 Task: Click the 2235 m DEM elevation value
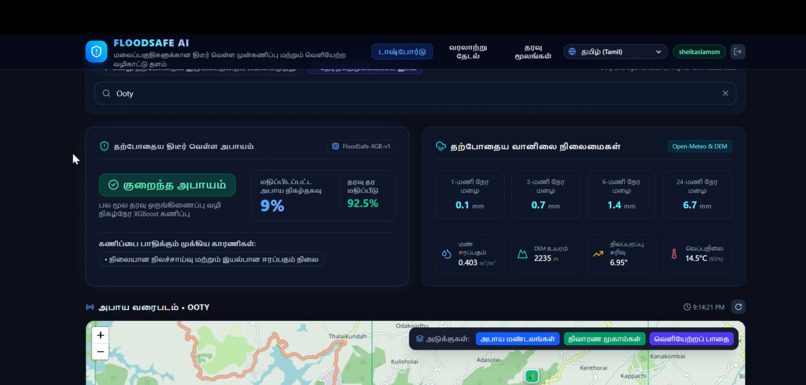pos(542,258)
